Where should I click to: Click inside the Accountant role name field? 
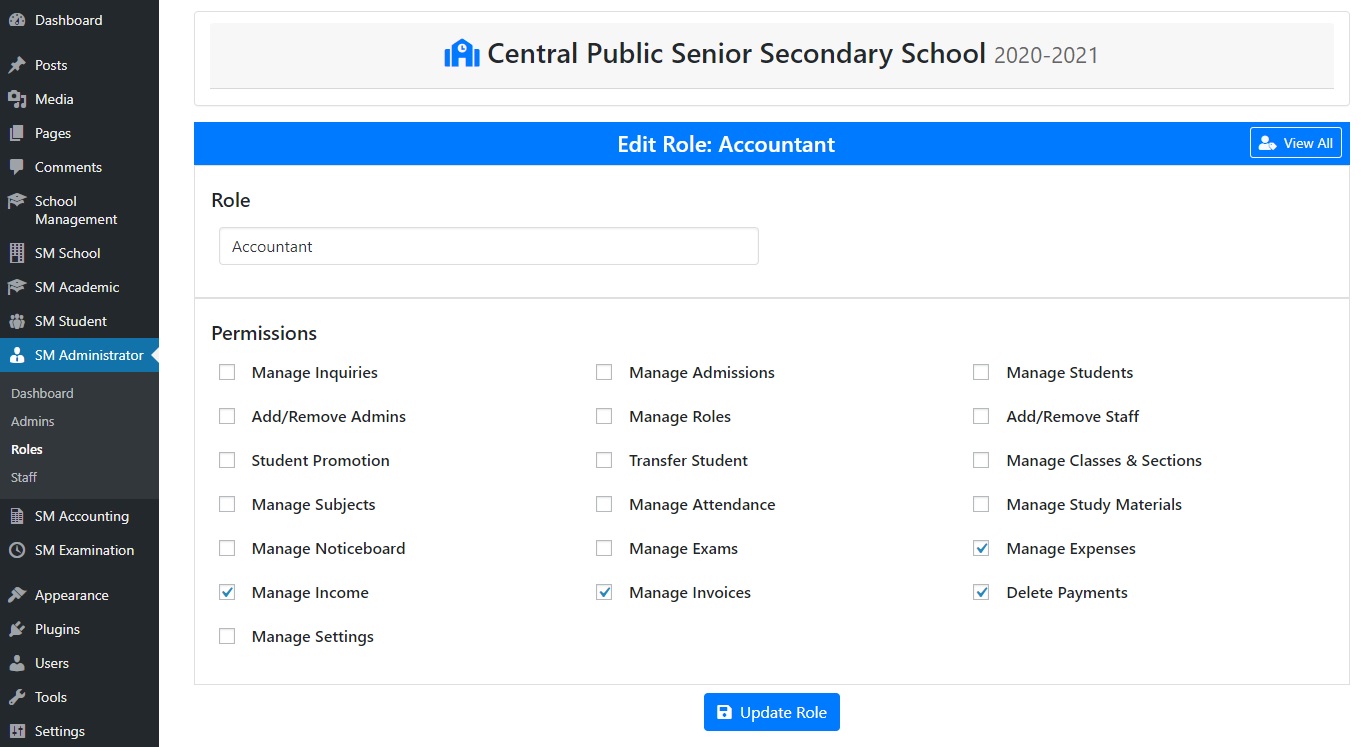pyautogui.click(x=488, y=246)
